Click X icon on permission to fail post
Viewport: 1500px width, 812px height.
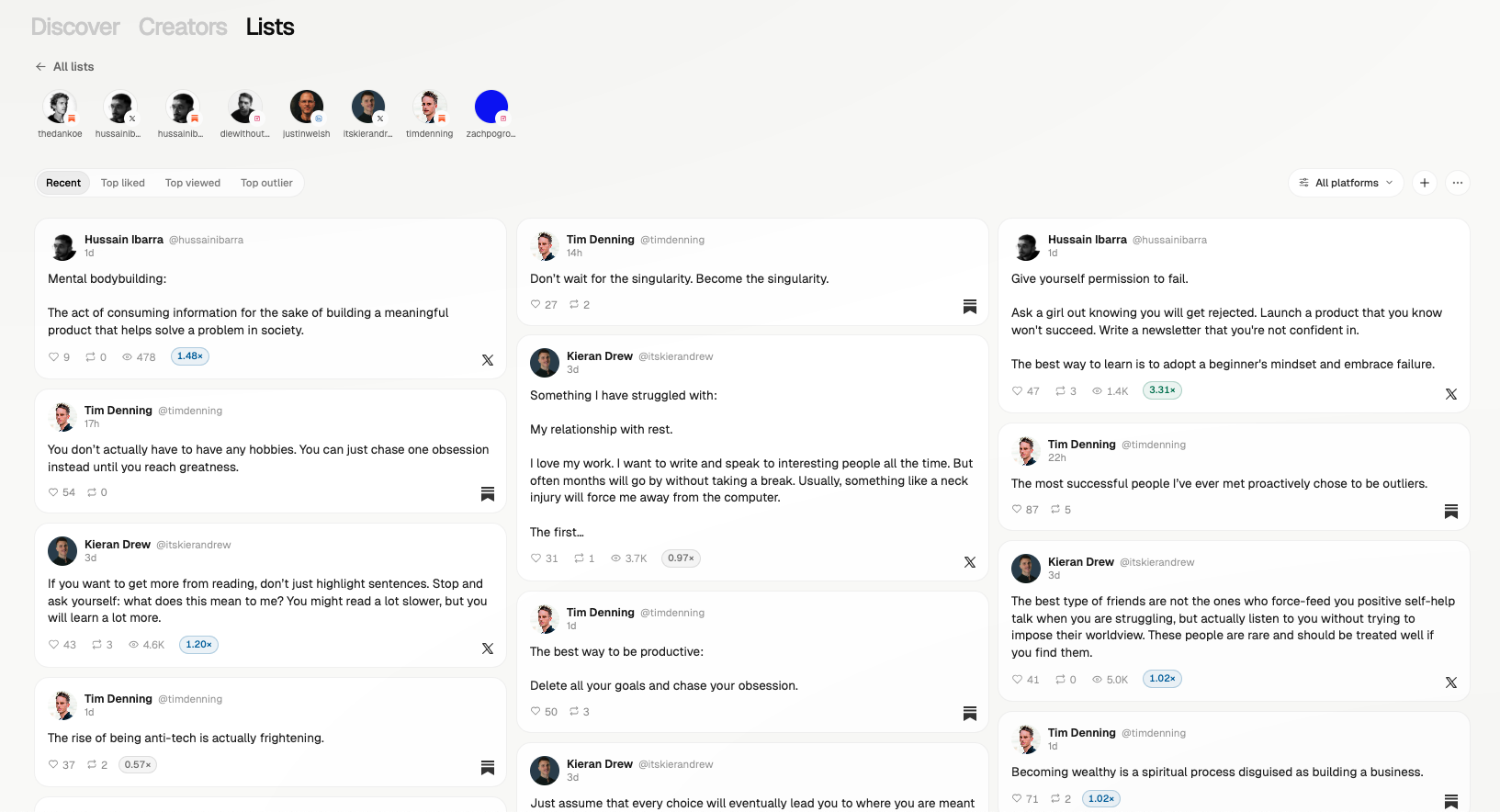[x=1451, y=394]
